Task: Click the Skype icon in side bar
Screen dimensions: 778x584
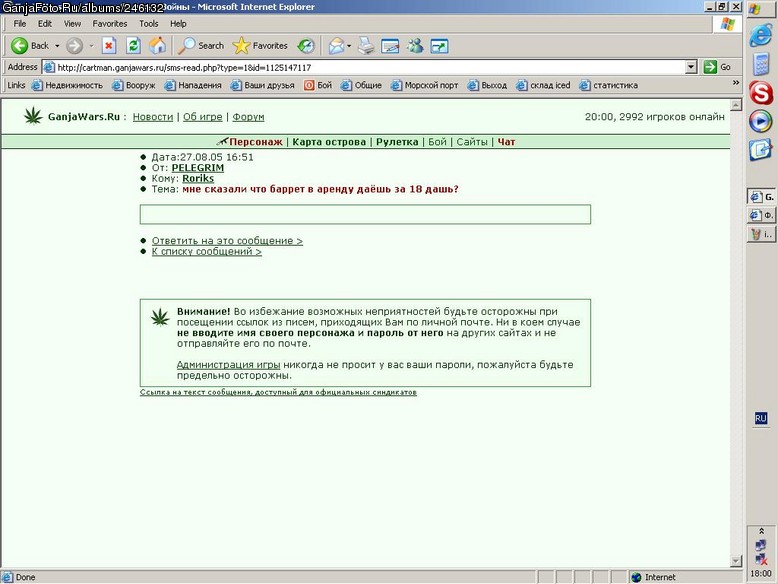Action: 761,93
